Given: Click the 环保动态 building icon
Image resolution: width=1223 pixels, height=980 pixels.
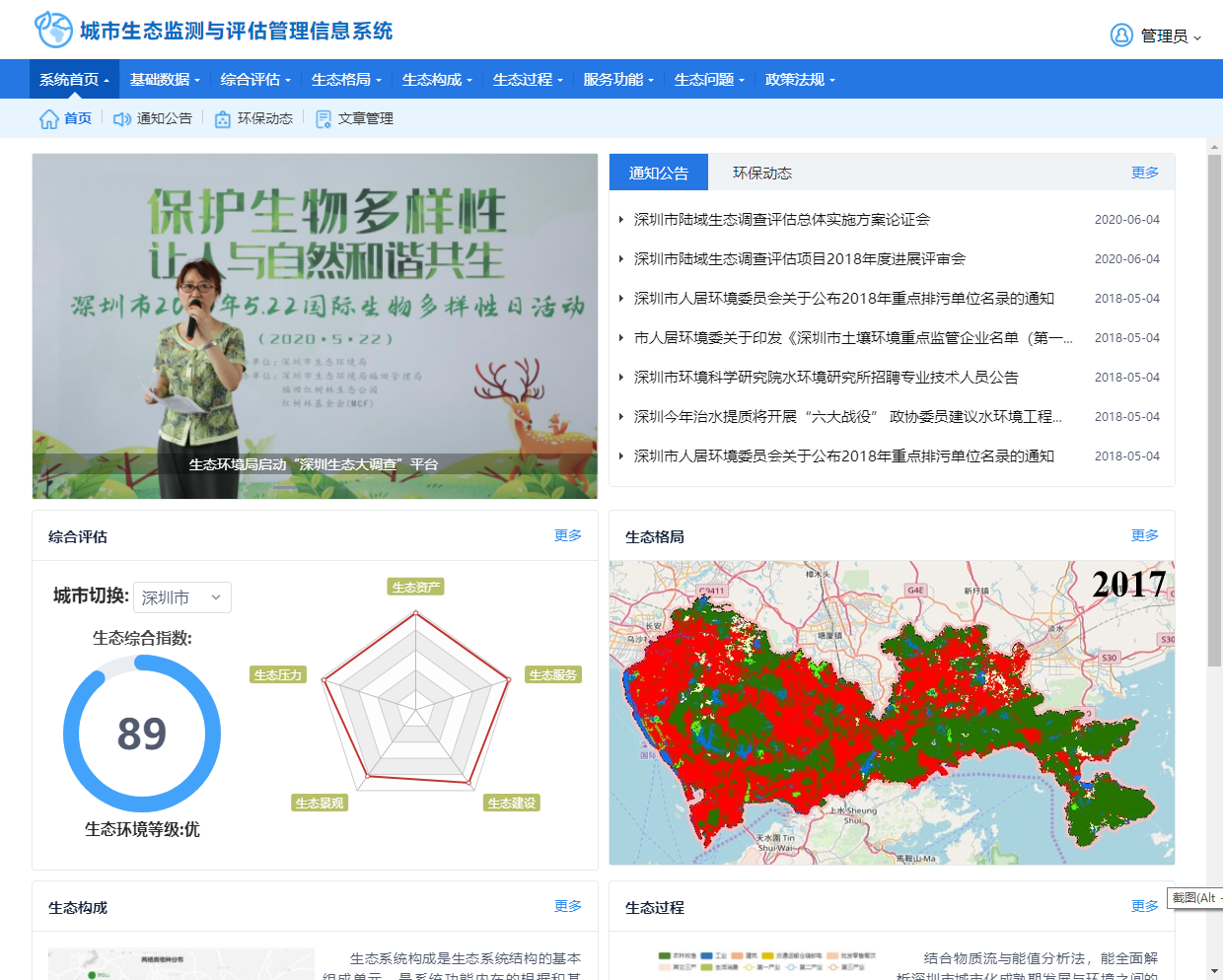Looking at the screenshot, I should pyautogui.click(x=223, y=119).
